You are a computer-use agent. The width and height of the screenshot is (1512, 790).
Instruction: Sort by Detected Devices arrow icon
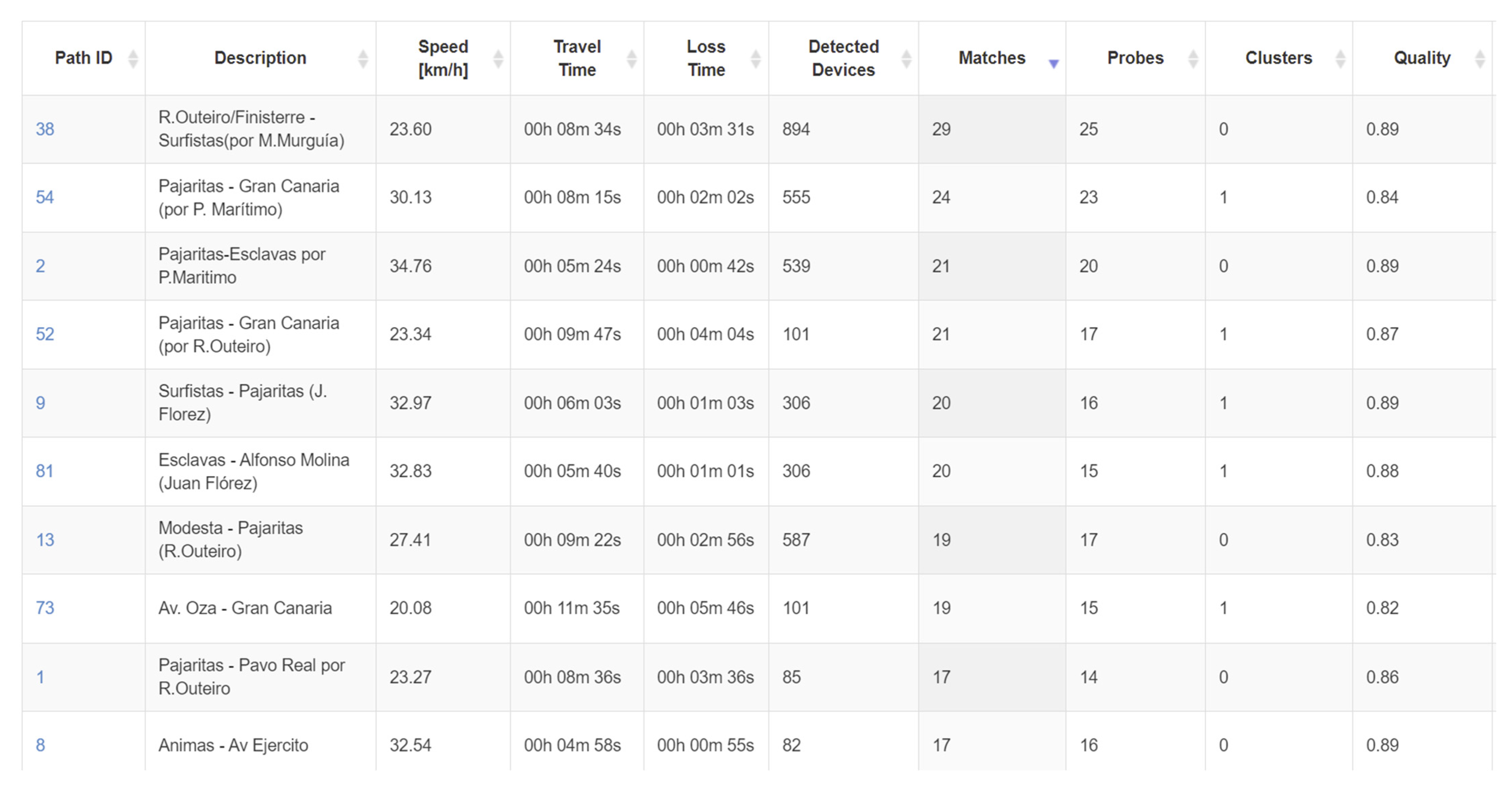click(906, 59)
